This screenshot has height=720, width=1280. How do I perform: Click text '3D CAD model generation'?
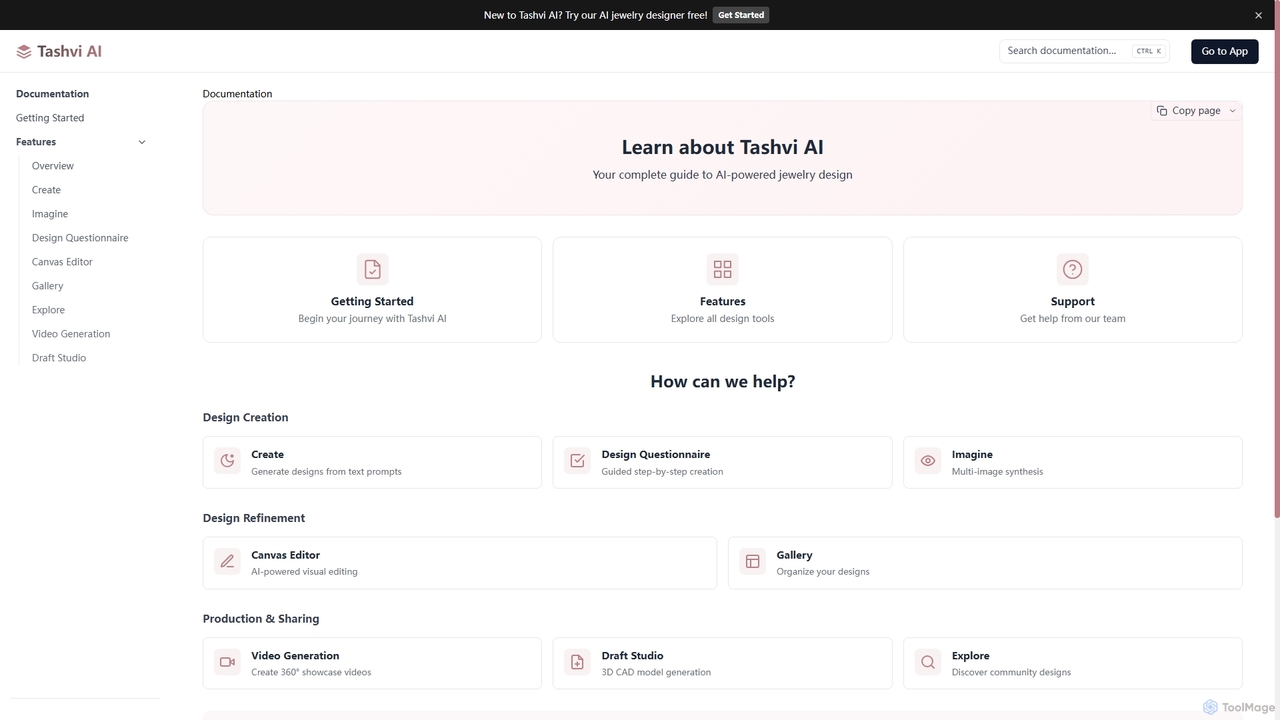[x=656, y=672]
